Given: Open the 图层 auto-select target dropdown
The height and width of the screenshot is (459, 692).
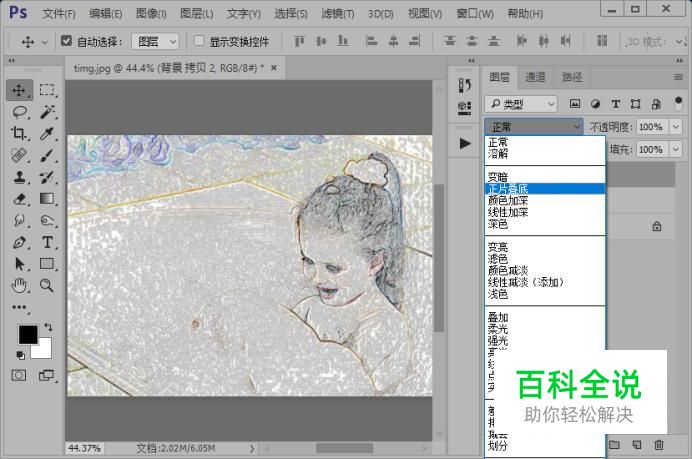Looking at the screenshot, I should 155,41.
